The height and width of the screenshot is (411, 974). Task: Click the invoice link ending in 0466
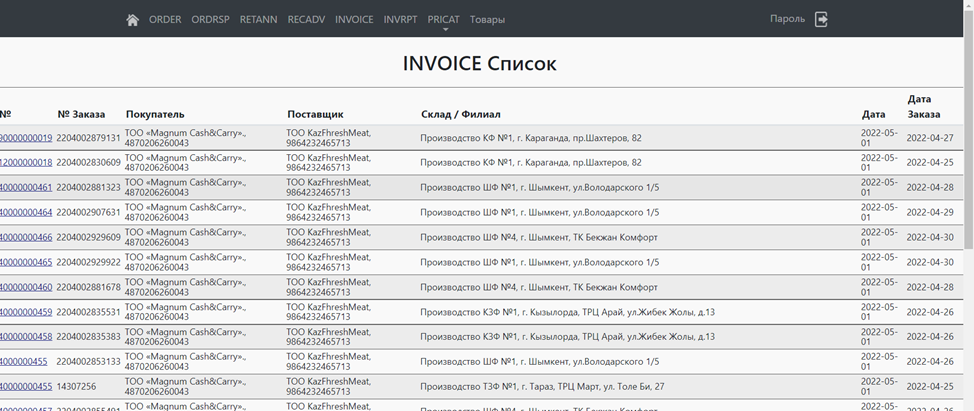click(26, 237)
